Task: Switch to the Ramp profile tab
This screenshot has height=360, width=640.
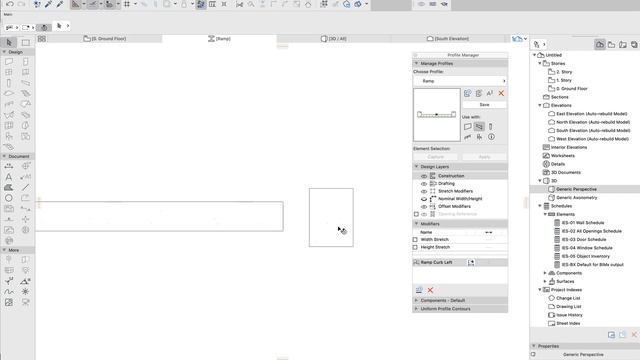Action: tap(220, 39)
